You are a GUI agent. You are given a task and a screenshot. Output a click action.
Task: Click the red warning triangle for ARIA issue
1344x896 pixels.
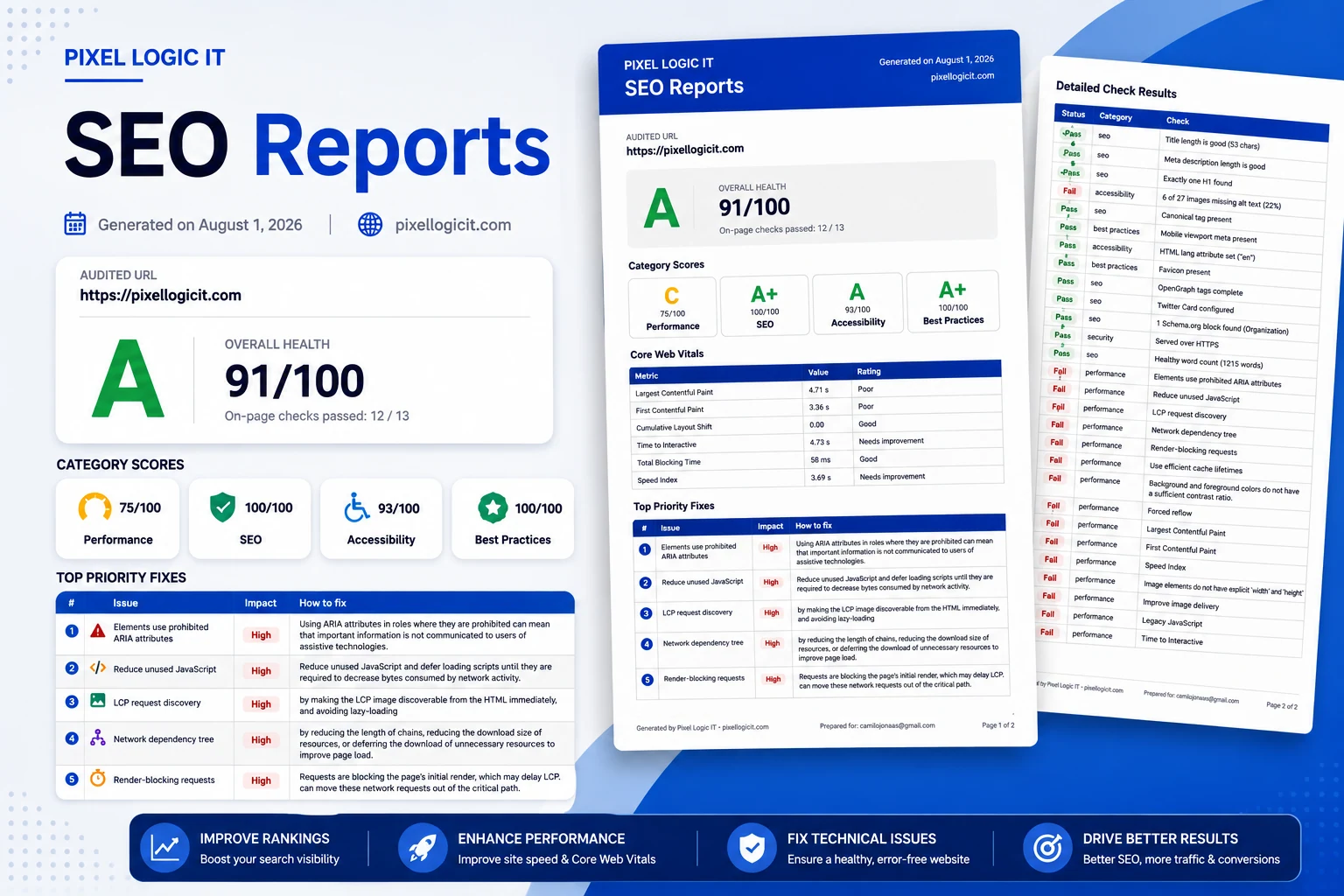tap(97, 631)
